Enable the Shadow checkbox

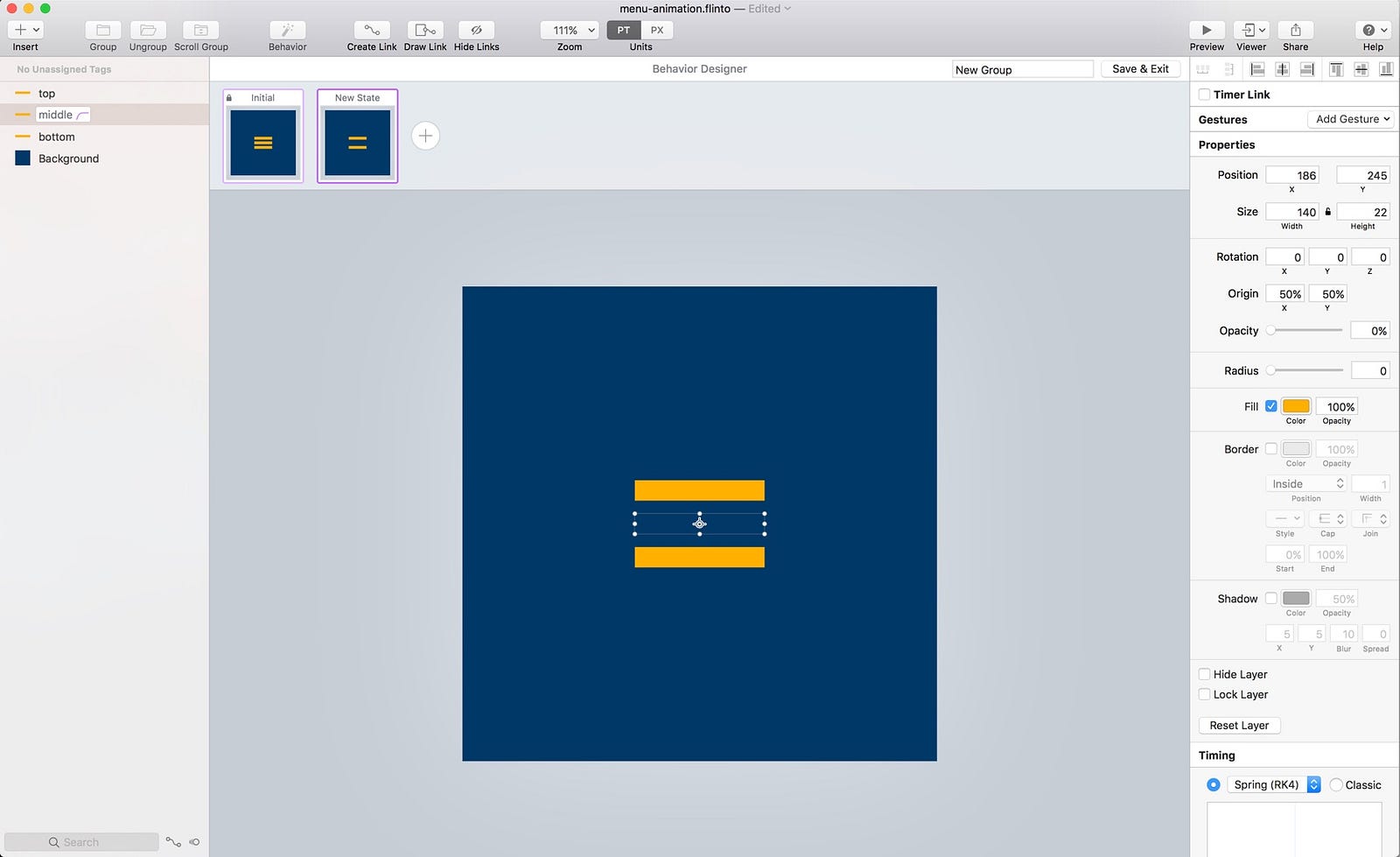pyautogui.click(x=1271, y=599)
